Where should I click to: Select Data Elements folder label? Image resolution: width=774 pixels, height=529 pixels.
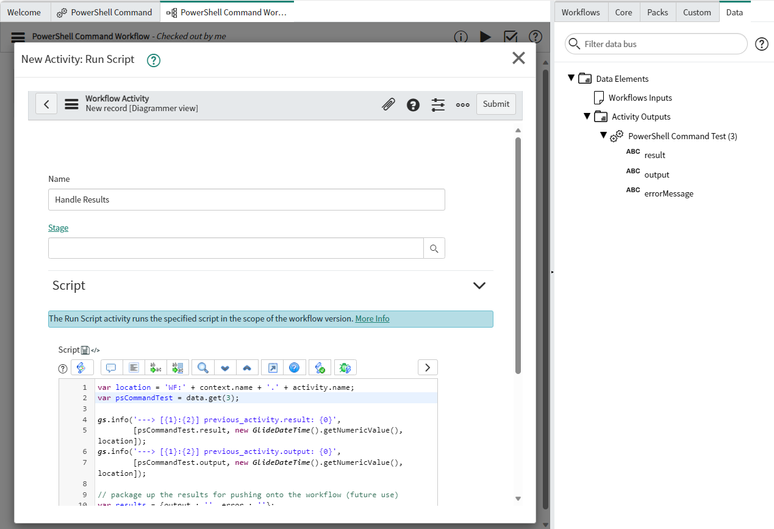pyautogui.click(x=622, y=79)
